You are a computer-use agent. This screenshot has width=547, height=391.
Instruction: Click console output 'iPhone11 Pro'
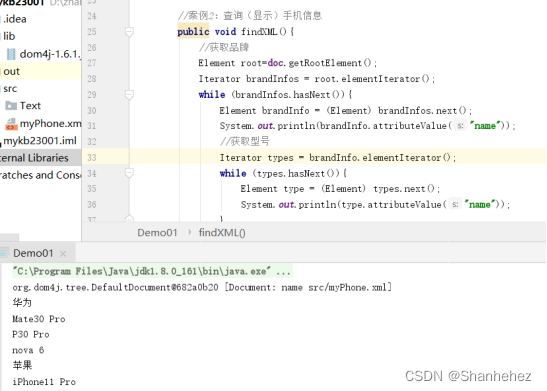[x=44, y=382]
